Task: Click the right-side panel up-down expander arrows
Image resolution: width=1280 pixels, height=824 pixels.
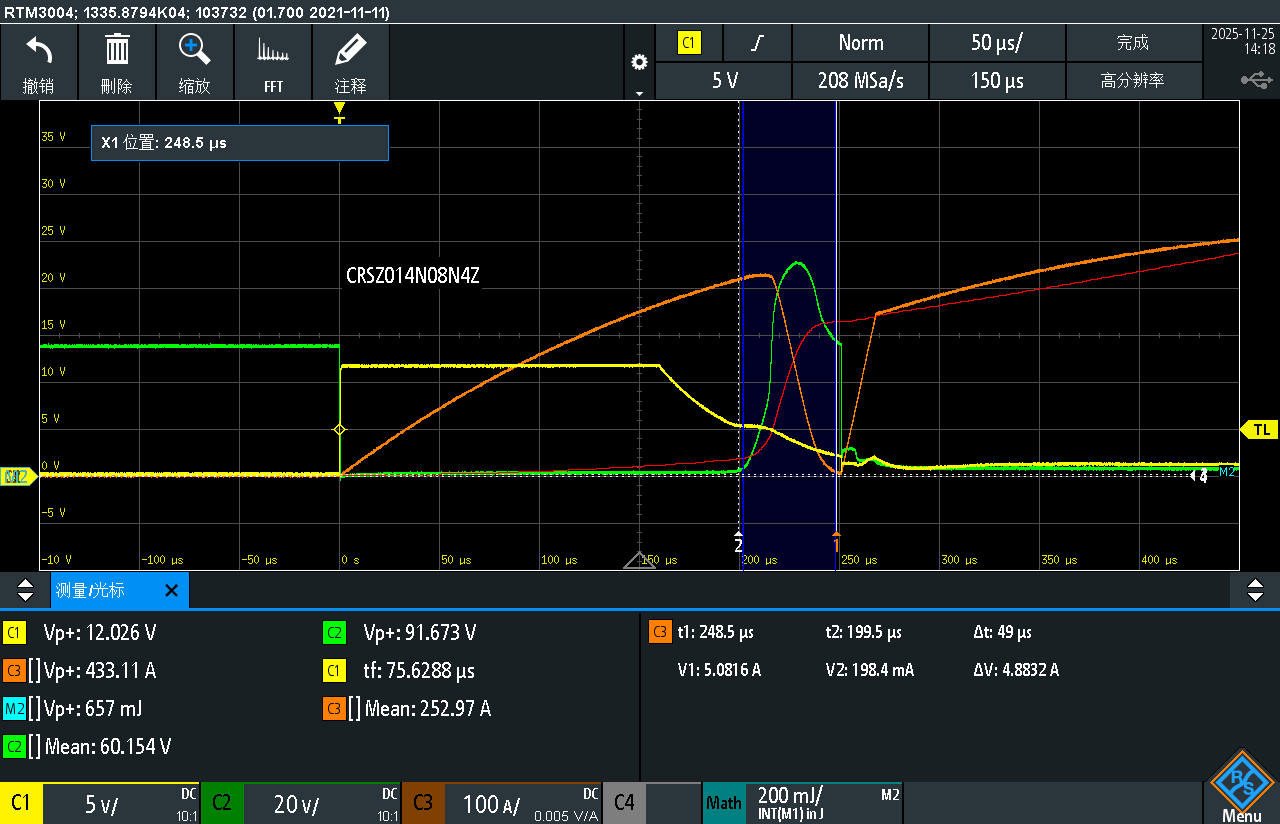Action: click(1255, 591)
